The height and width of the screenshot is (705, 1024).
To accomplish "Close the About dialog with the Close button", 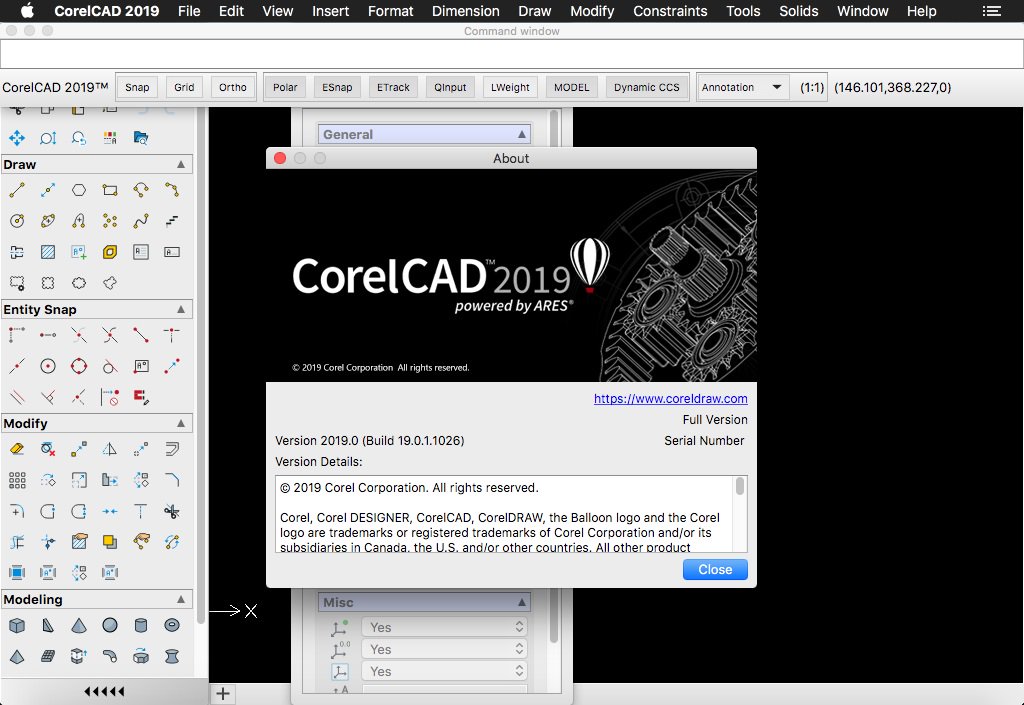I will [x=715, y=570].
